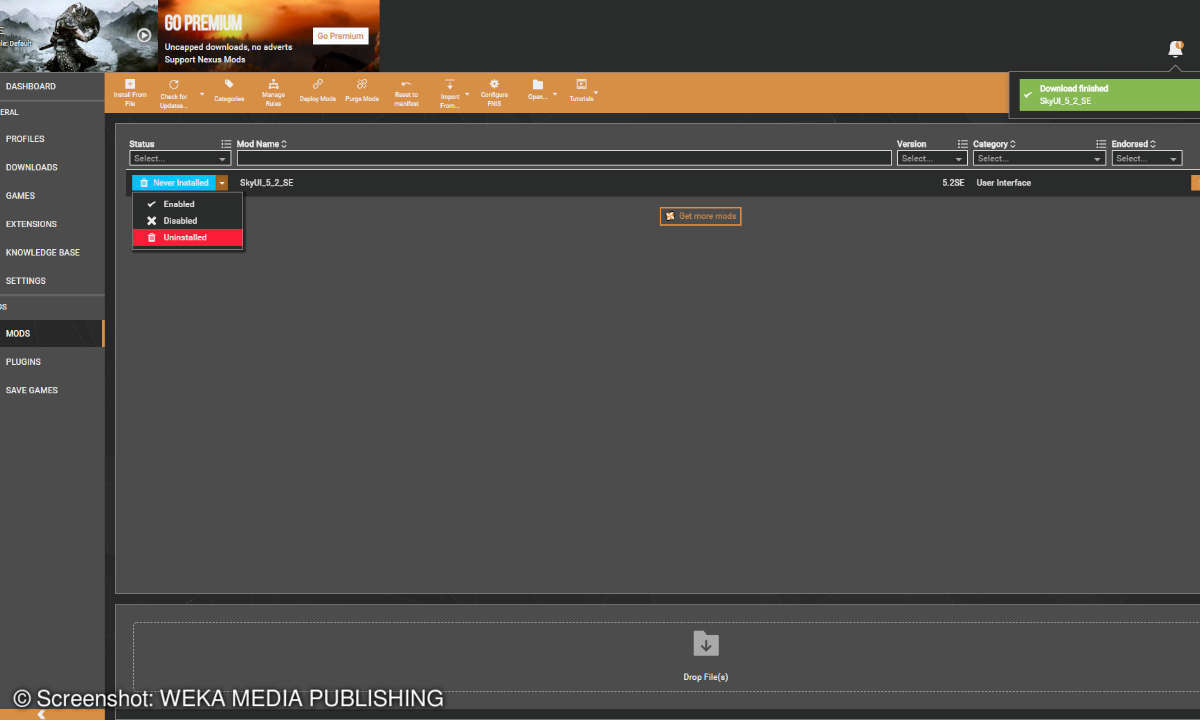
Task: Click version 5.2SE cell
Action: click(x=953, y=183)
